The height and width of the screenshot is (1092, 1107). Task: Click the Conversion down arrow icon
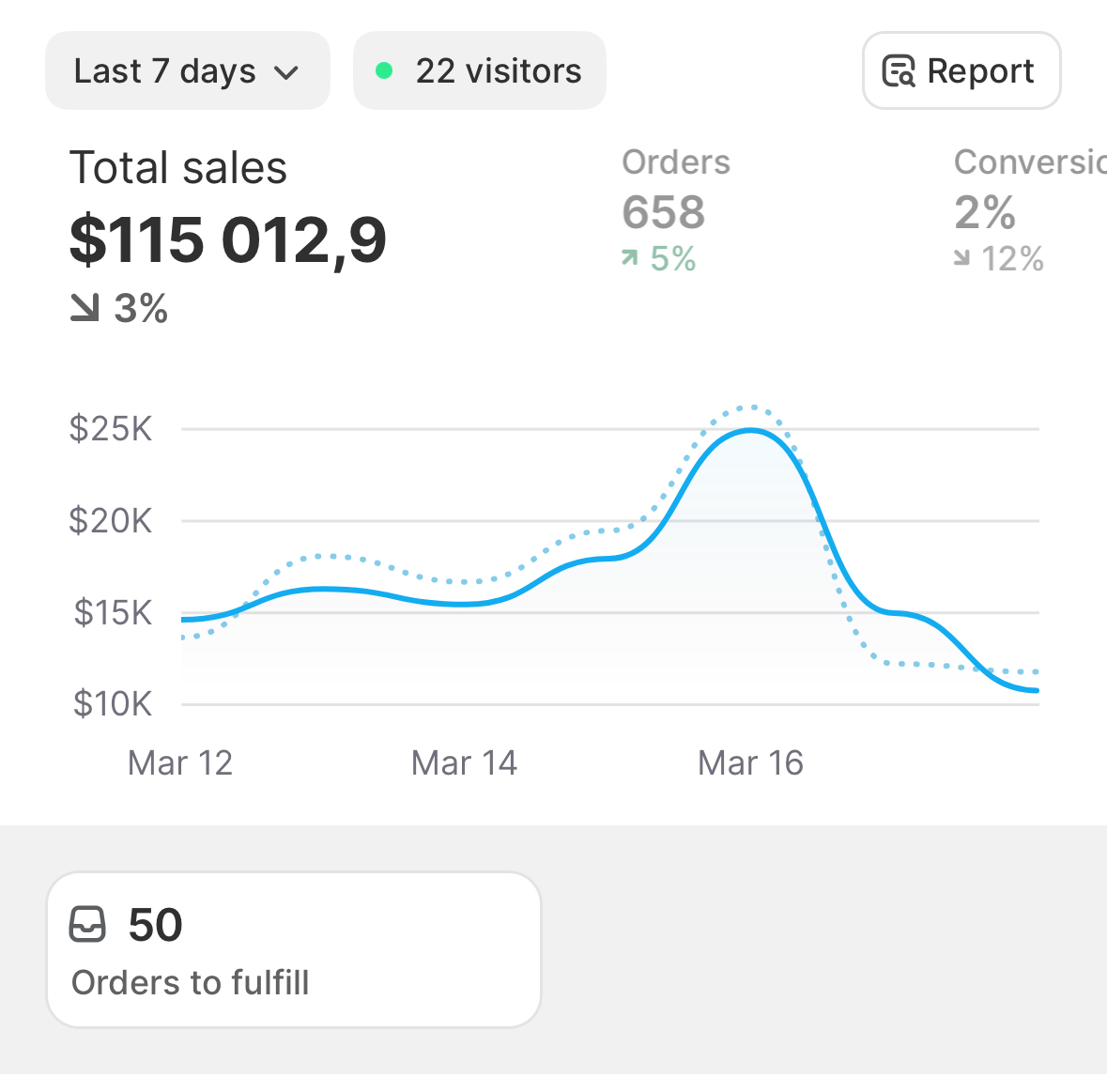pyautogui.click(x=961, y=258)
